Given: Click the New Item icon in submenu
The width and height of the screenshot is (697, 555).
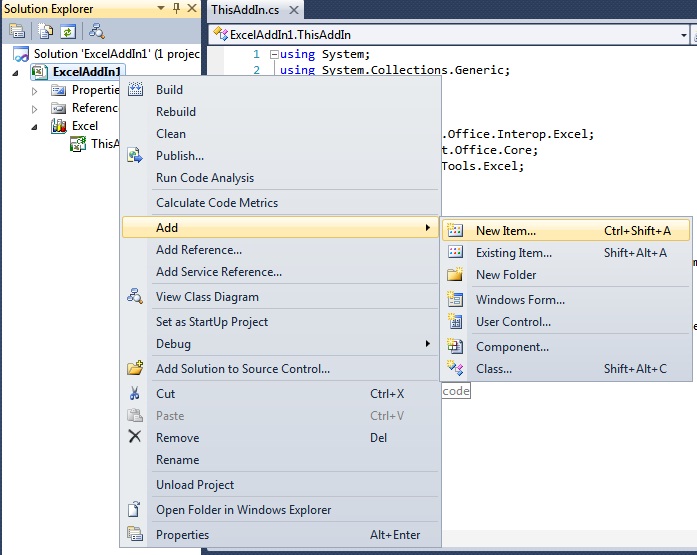Looking at the screenshot, I should [x=455, y=230].
